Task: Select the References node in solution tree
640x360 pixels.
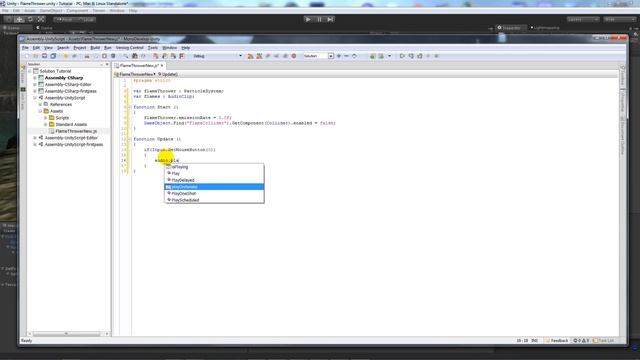Action: (61, 104)
